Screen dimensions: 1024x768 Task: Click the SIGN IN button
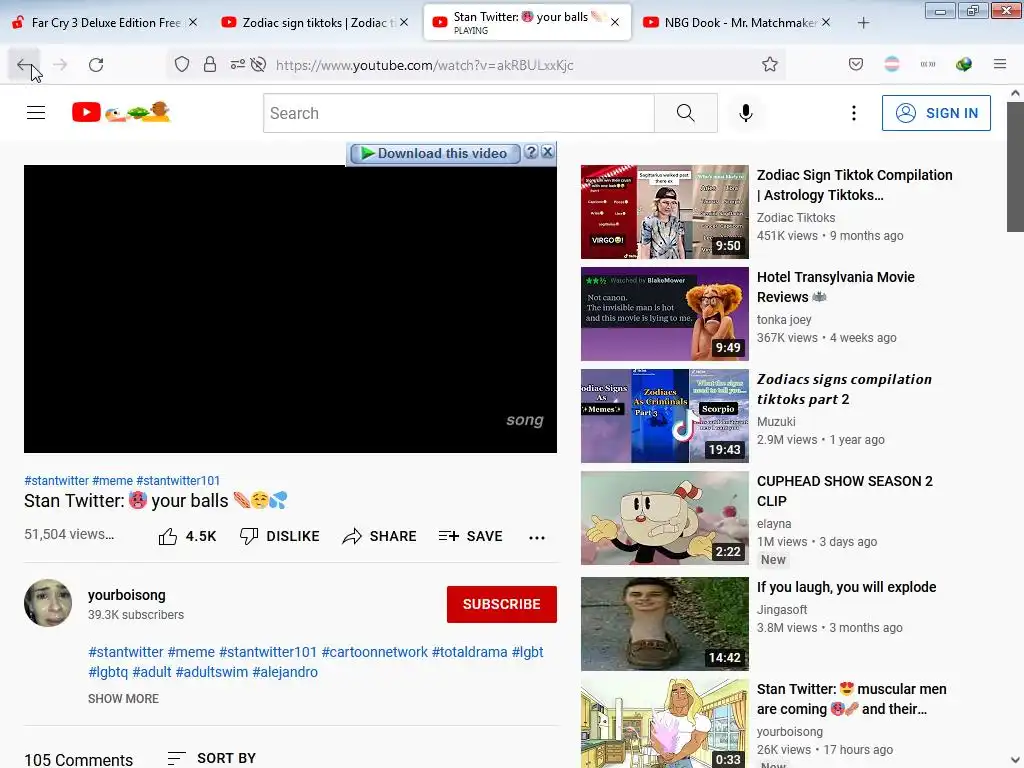pyautogui.click(x=936, y=113)
